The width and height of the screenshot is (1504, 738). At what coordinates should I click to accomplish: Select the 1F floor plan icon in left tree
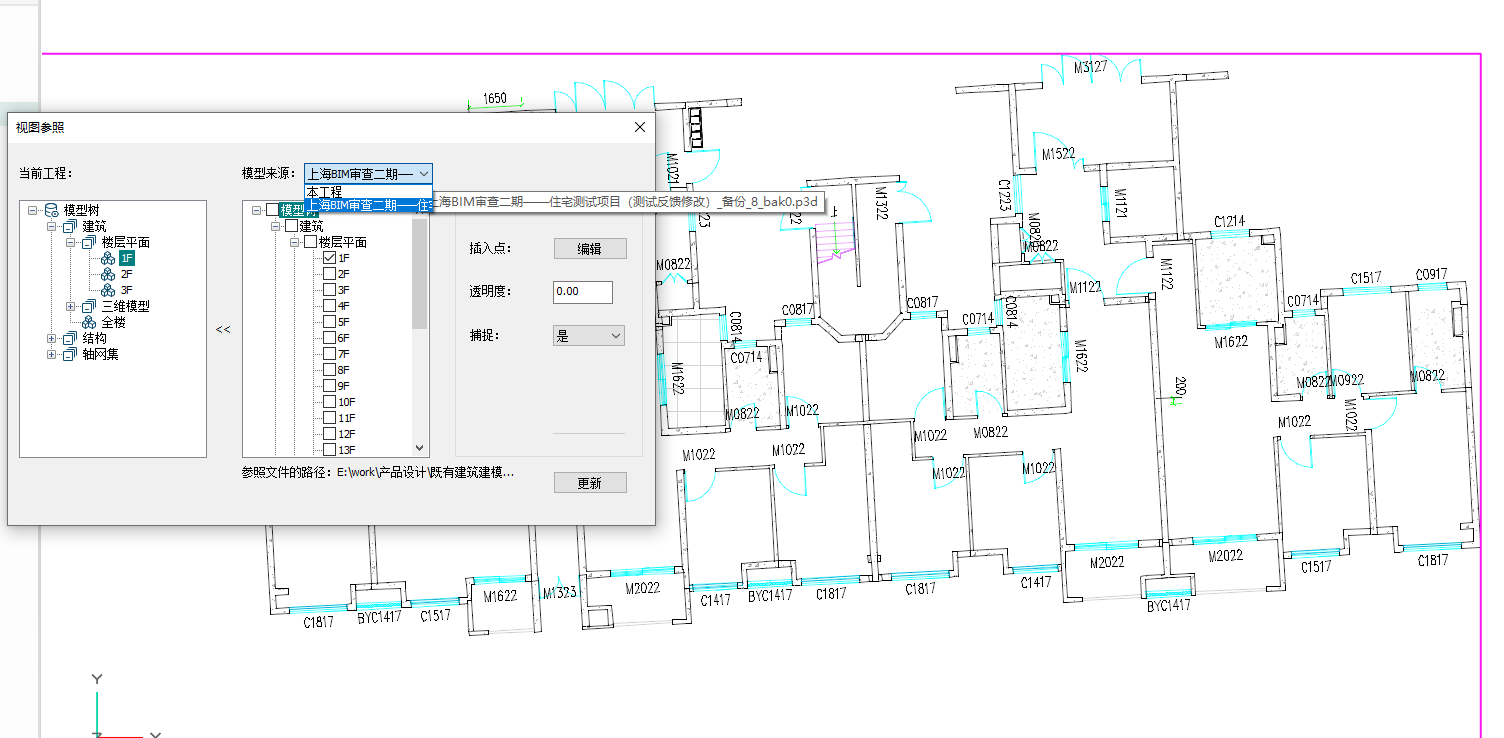(108, 258)
